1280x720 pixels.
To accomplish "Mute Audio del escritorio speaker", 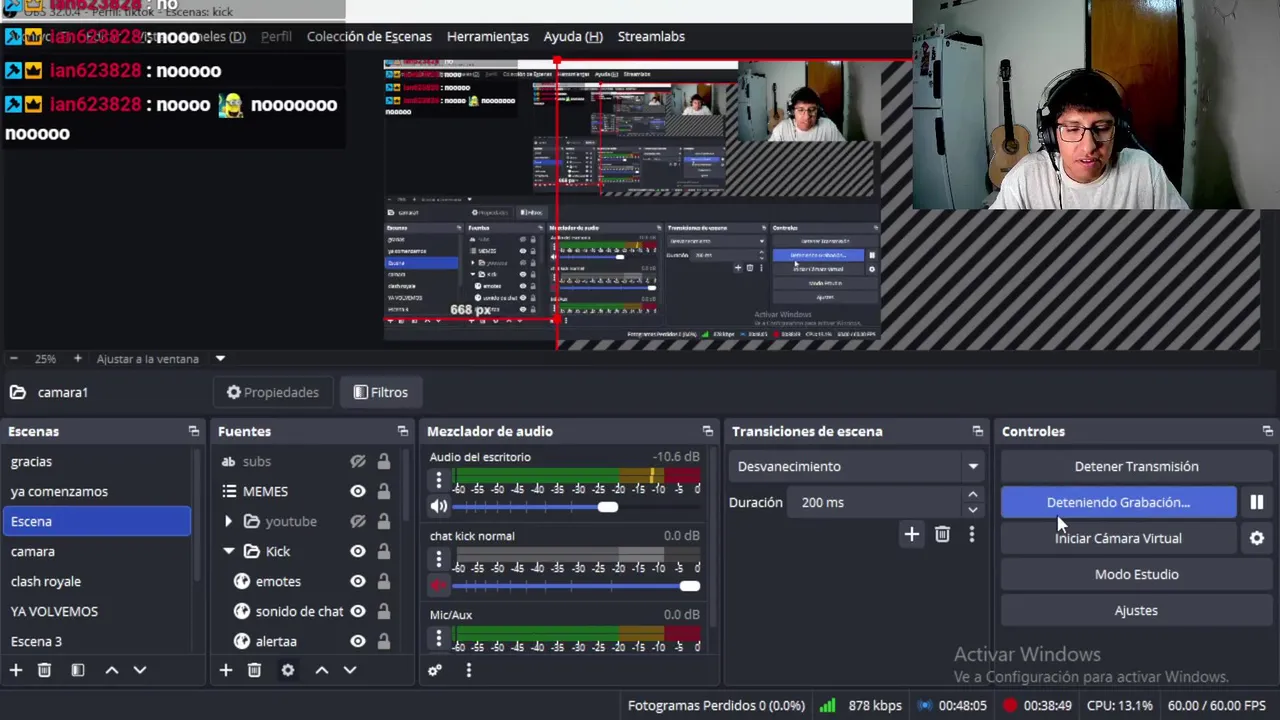I will pyautogui.click(x=439, y=507).
